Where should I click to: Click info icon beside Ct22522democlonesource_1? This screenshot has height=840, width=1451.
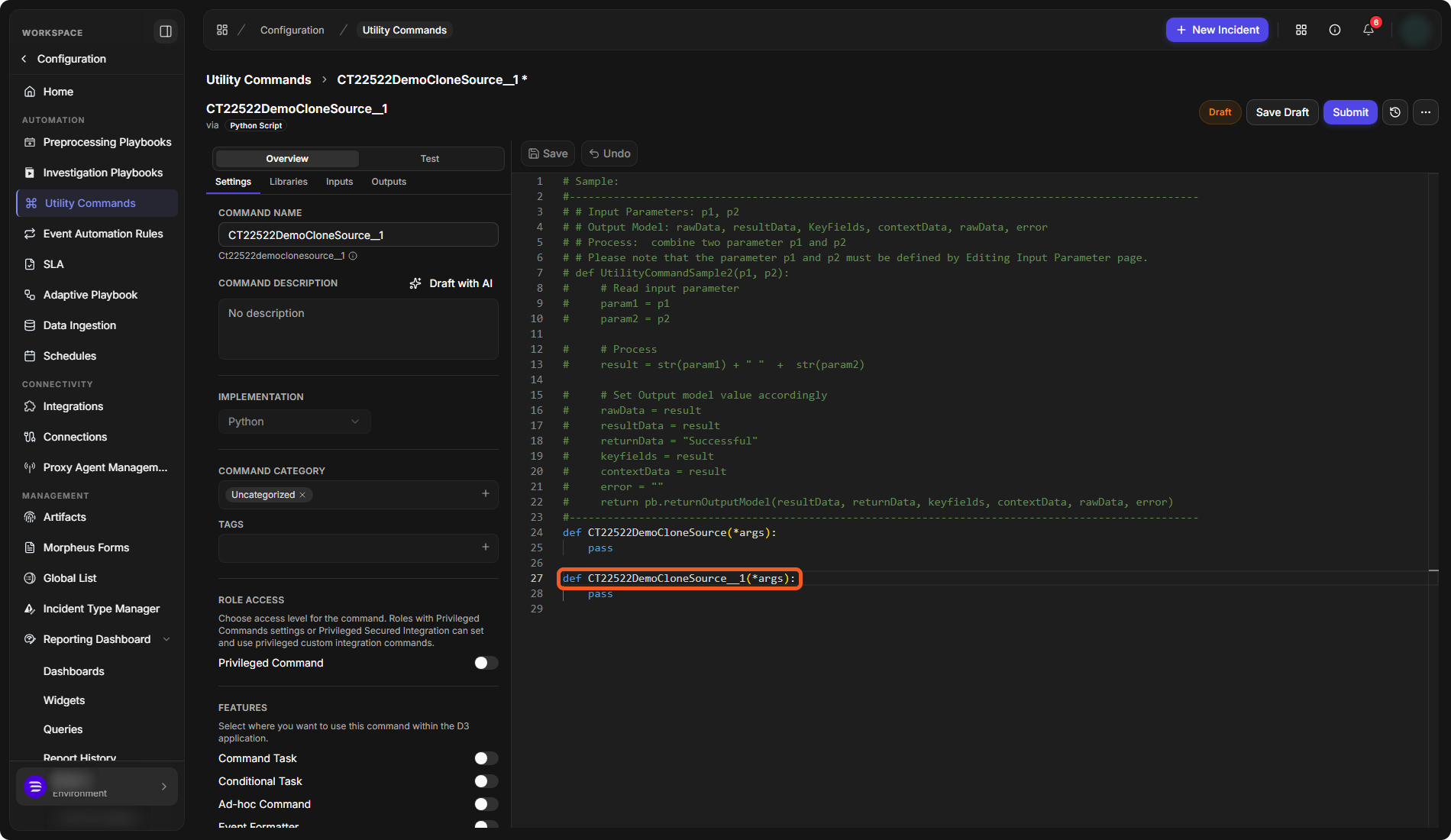(x=353, y=256)
